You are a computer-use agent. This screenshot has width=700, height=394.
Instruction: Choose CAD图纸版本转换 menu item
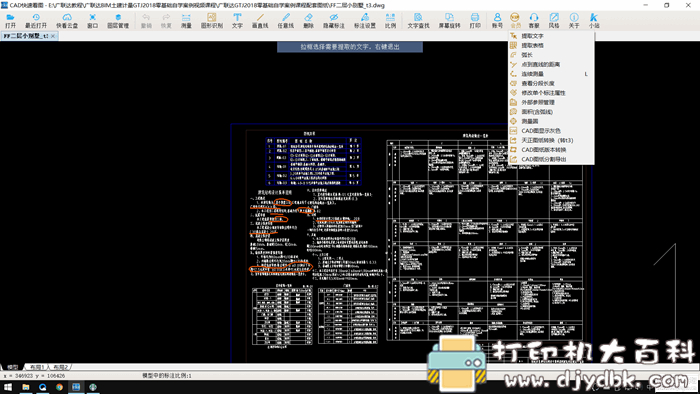(551, 149)
